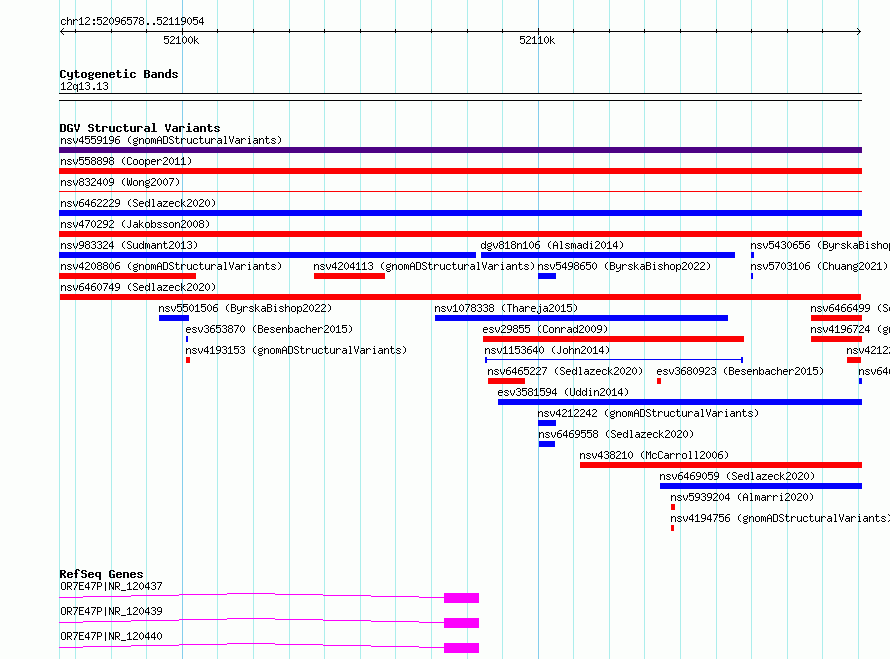Viewport: 890px width, 659px height.
Task: Open OR7E47P|NR_120440 gene label
Action: pyautogui.click(x=111, y=636)
